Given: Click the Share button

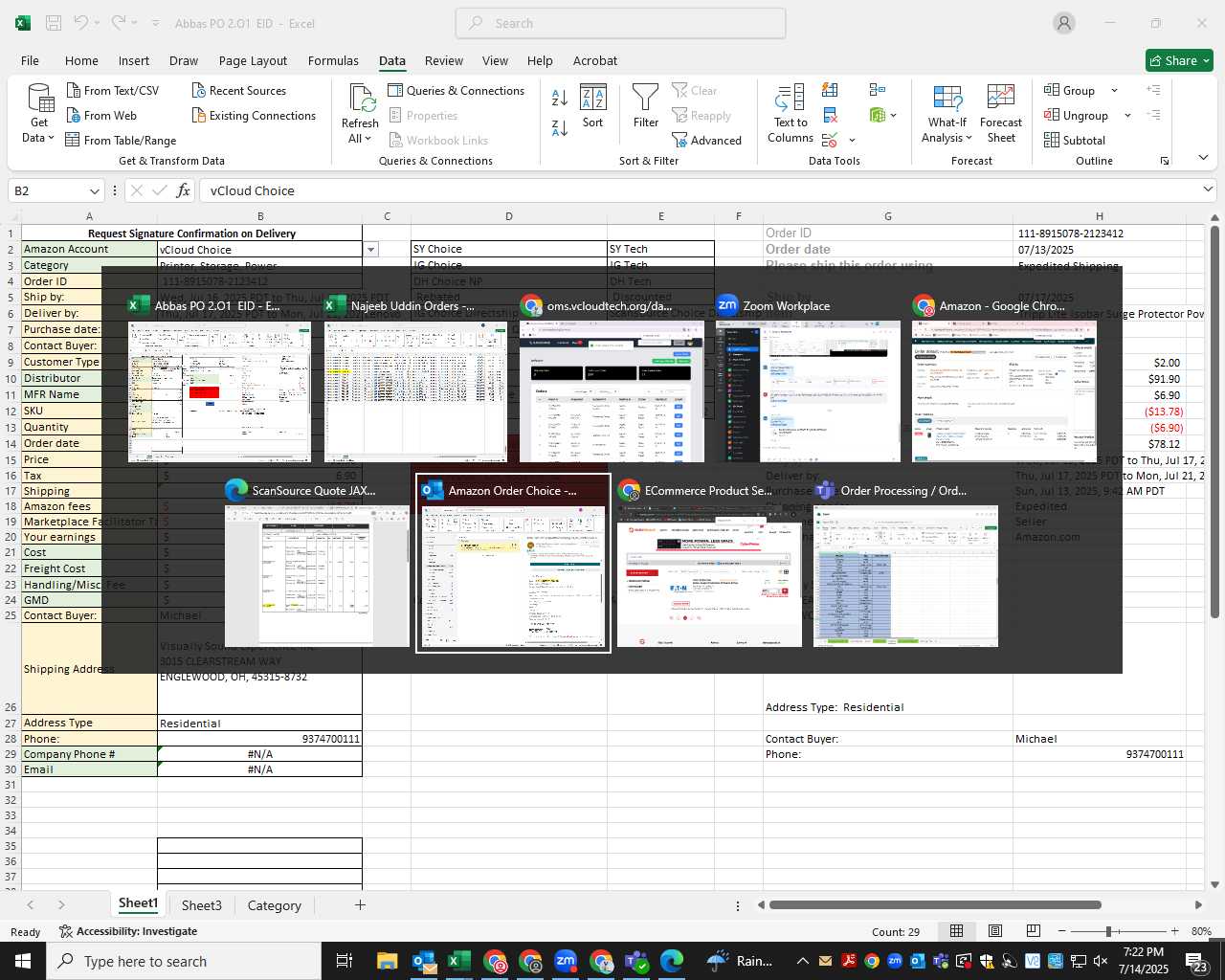Looking at the screenshot, I should click(1179, 60).
